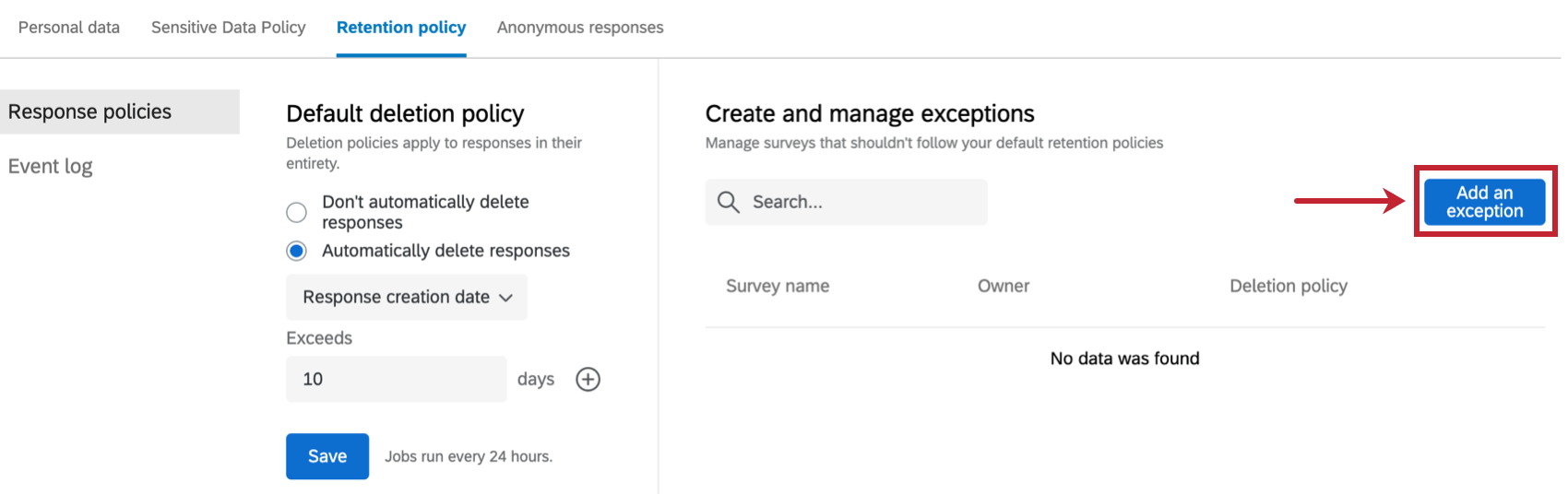Select the Retention policy tab
This screenshot has height=494, width=1568.
pos(401,28)
